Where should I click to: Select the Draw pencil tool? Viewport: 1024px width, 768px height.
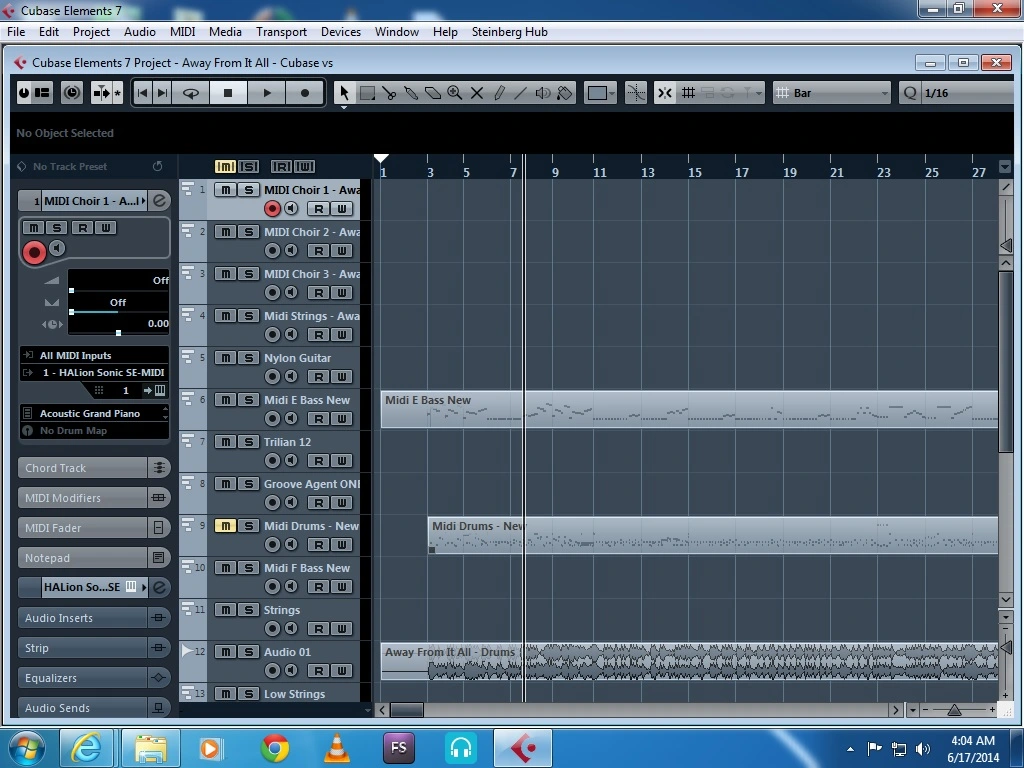pyautogui.click(x=499, y=93)
